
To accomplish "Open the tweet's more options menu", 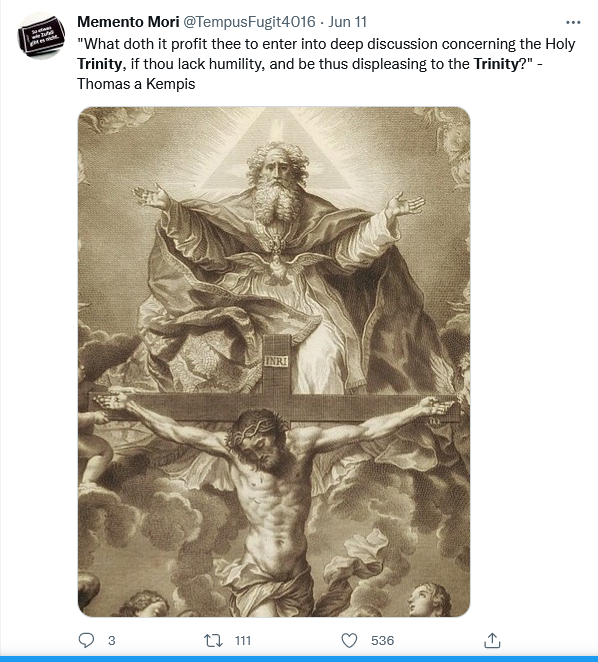I will tap(573, 22).
